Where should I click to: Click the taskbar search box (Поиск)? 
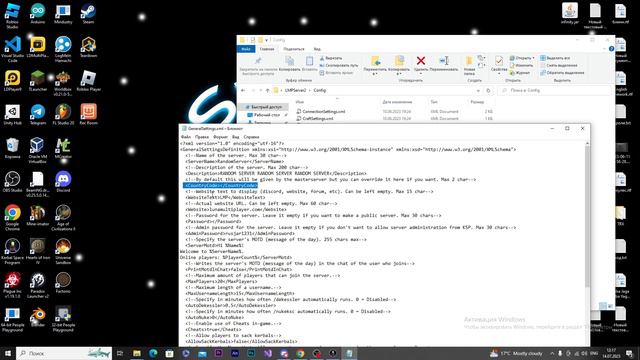point(64,353)
